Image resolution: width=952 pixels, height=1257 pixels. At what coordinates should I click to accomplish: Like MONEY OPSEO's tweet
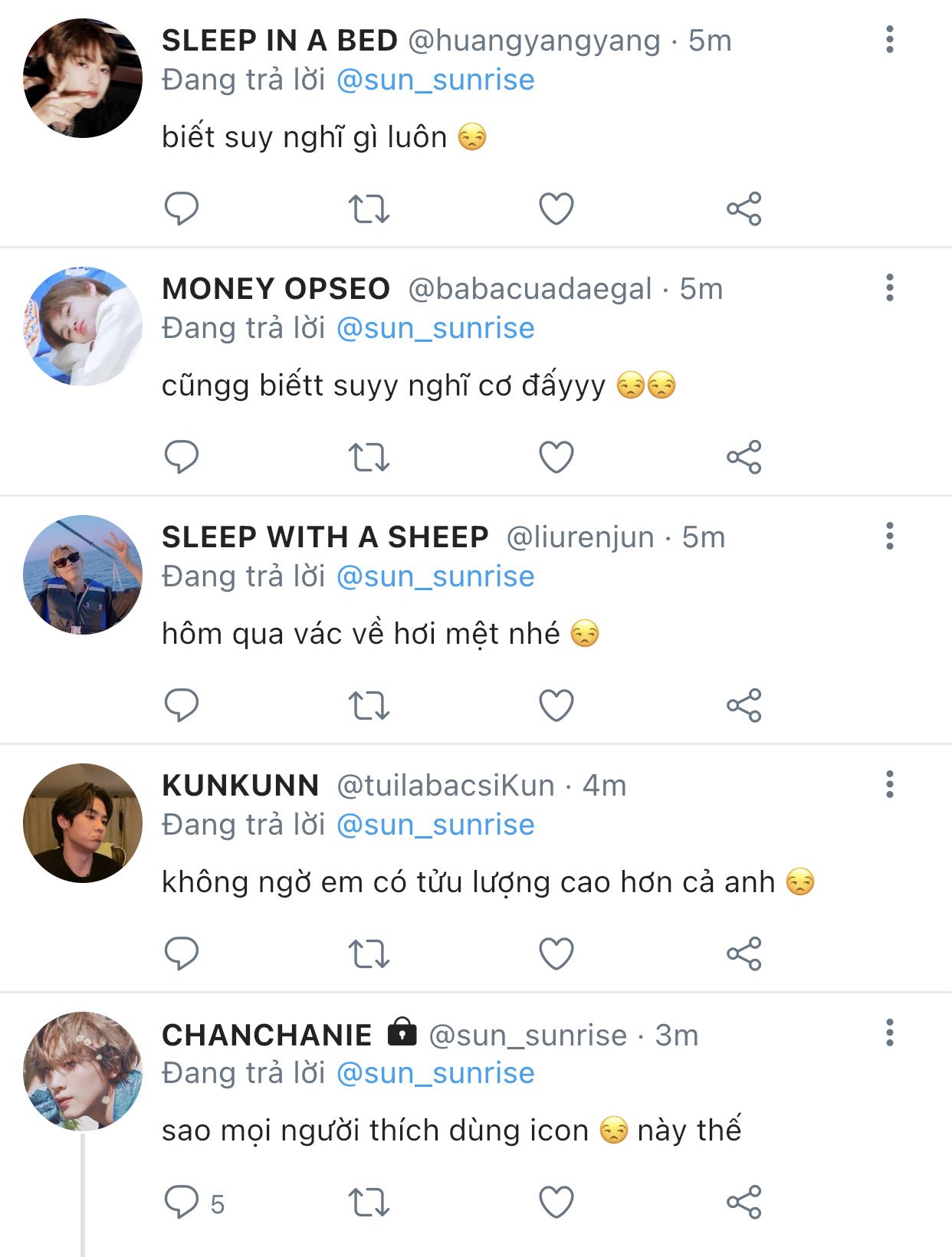556,457
